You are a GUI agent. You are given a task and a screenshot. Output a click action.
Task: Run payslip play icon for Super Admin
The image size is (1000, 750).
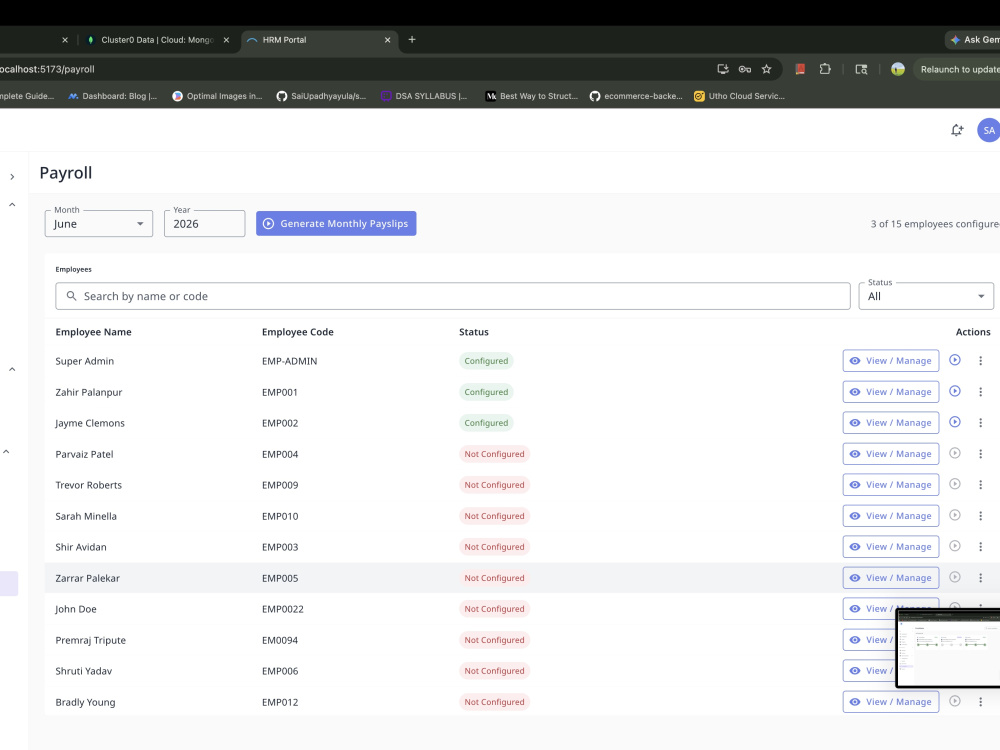click(955, 360)
